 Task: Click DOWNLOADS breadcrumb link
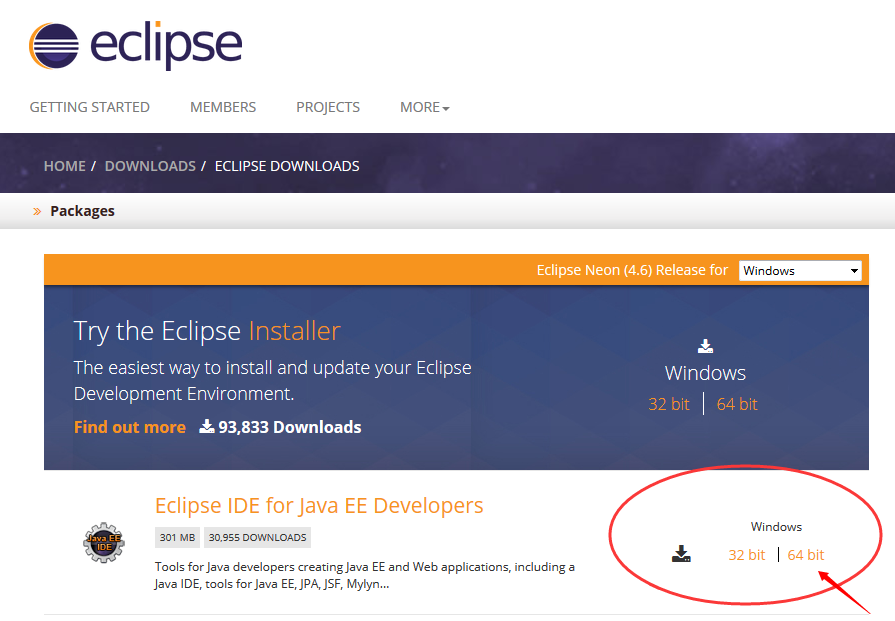[150, 166]
